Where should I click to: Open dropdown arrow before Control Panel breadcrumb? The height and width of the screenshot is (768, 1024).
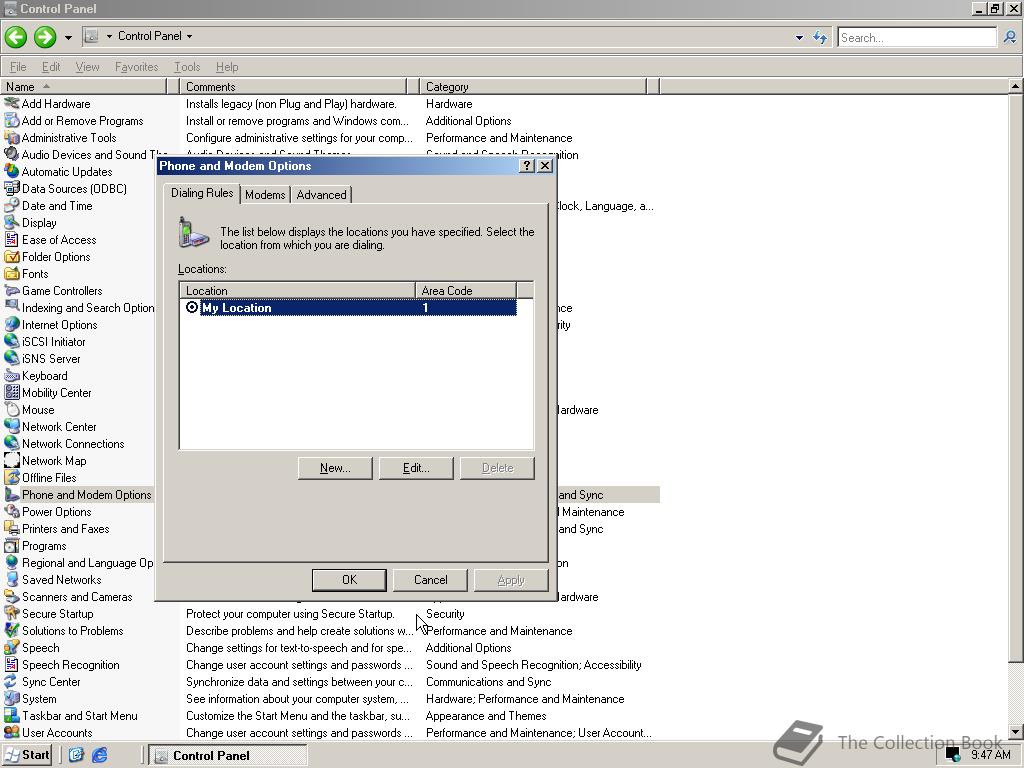click(x=109, y=36)
